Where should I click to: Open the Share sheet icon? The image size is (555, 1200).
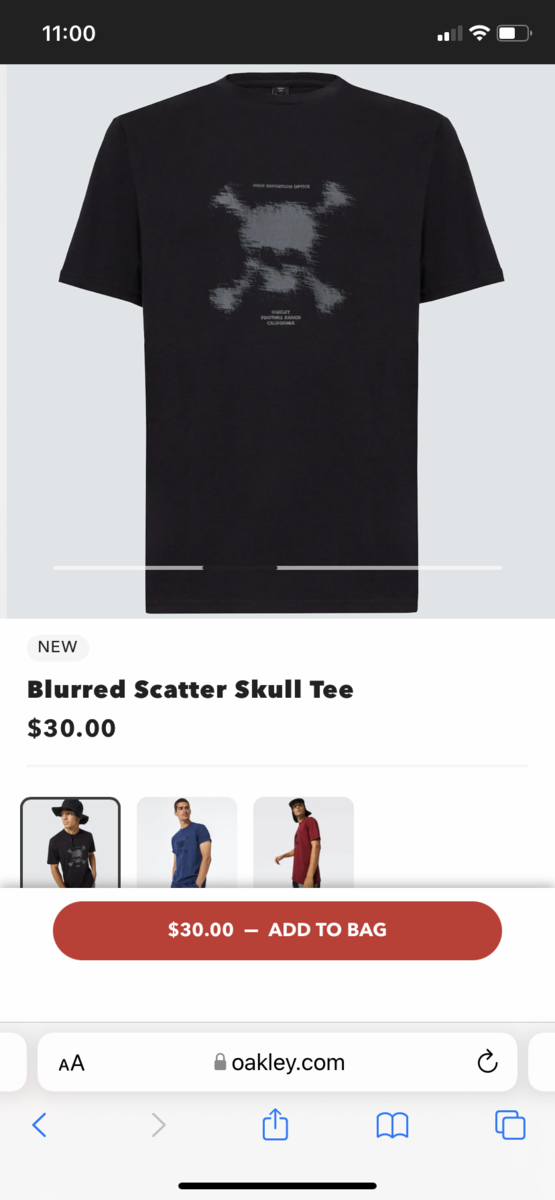(275, 1124)
